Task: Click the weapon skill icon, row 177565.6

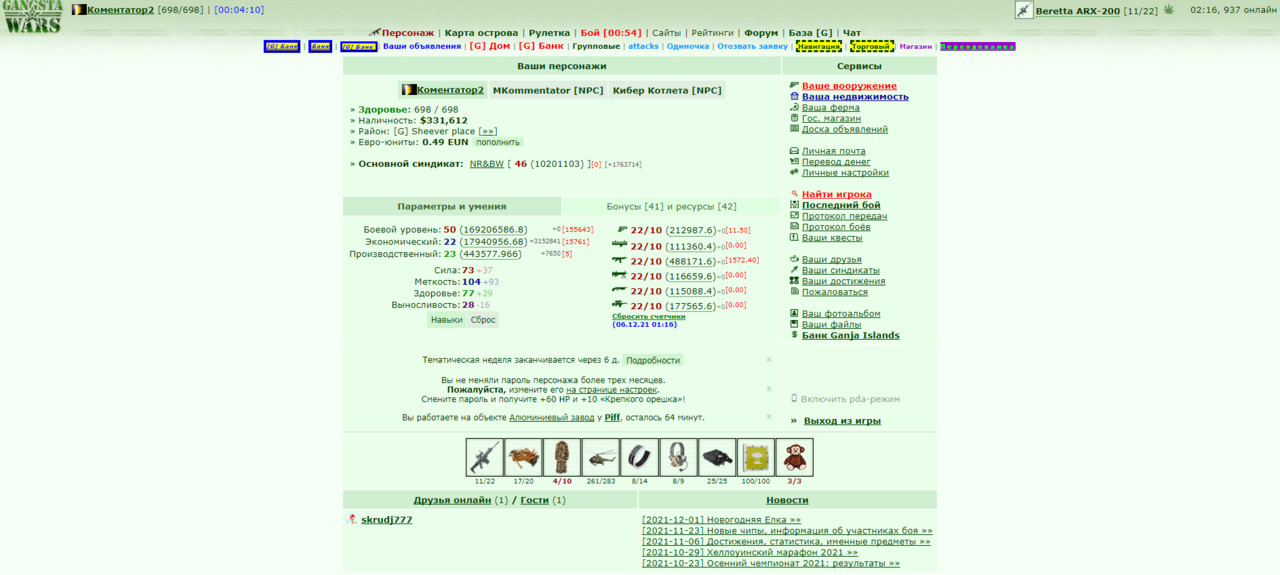Action: click(x=620, y=305)
